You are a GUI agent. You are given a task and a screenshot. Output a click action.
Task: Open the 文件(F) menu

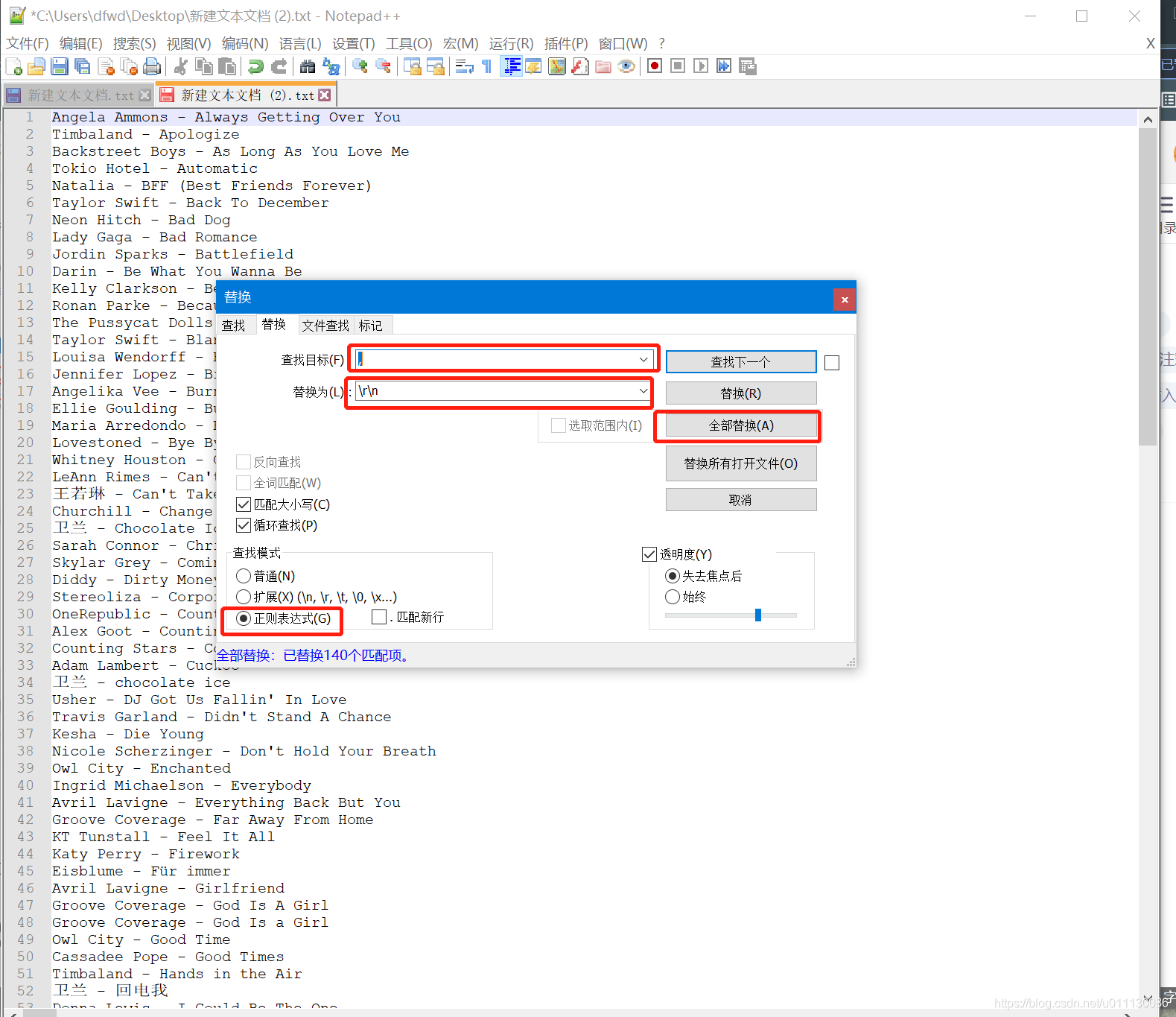point(28,43)
